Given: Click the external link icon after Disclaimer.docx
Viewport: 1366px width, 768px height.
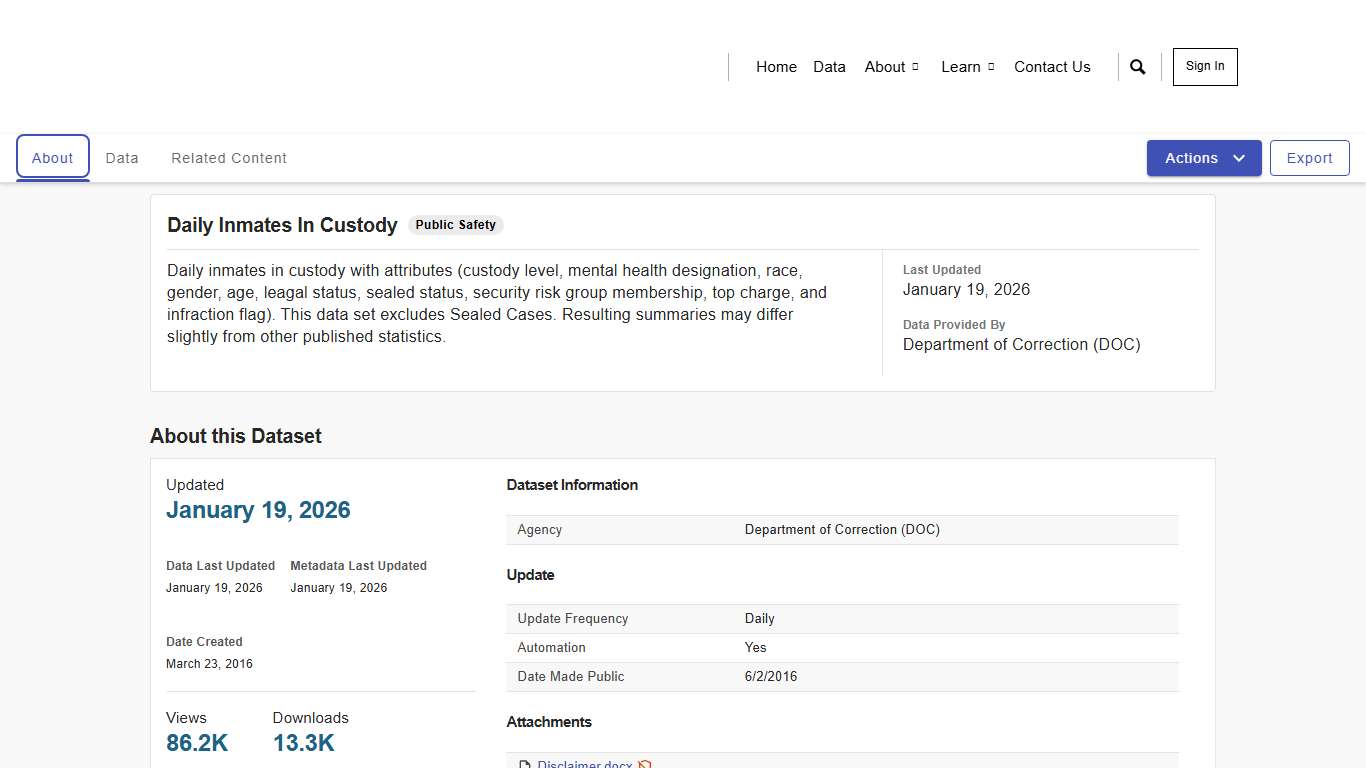Looking at the screenshot, I should 646,763.
